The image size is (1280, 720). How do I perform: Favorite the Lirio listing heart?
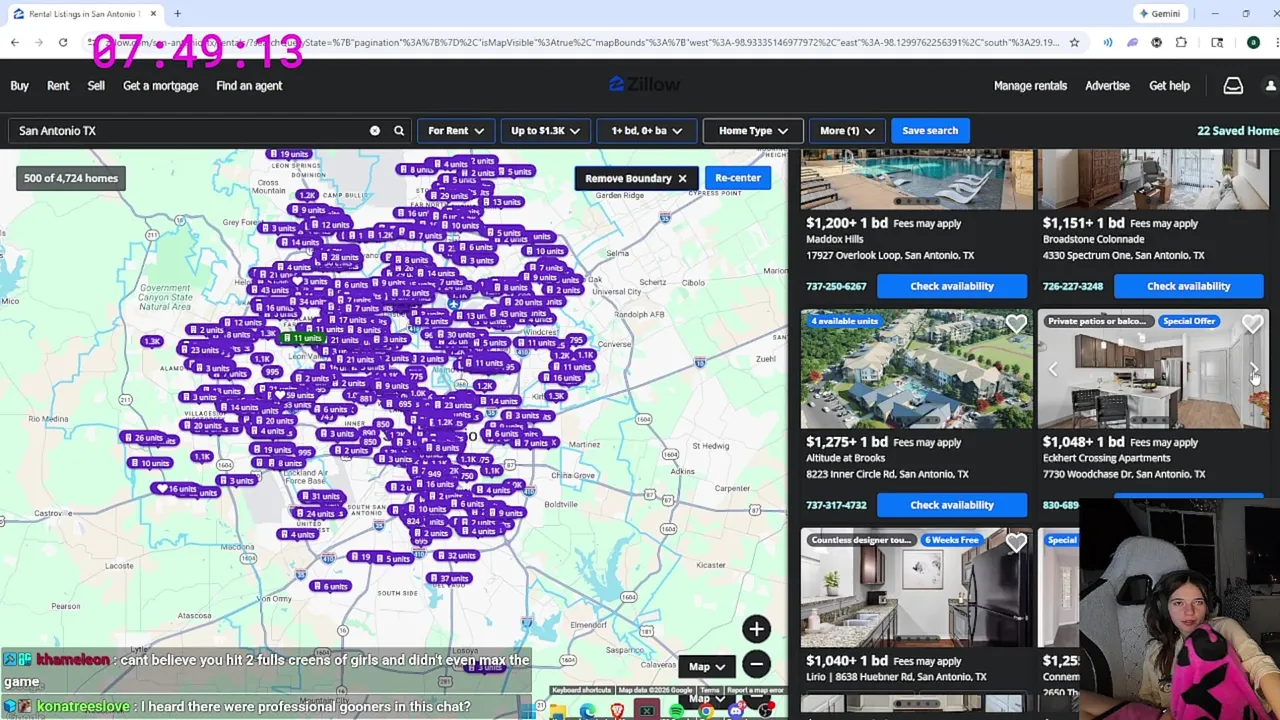[x=1016, y=543]
